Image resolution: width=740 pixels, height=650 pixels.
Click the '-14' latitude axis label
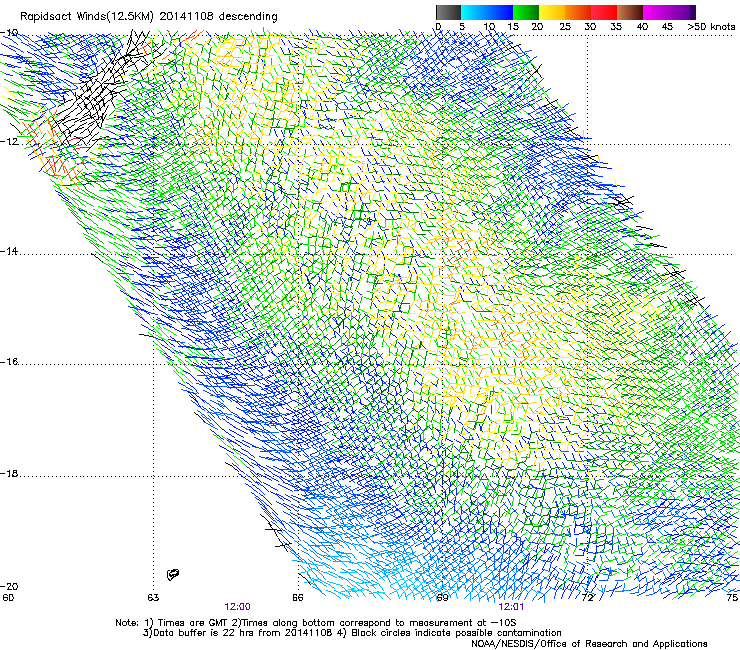point(9,251)
